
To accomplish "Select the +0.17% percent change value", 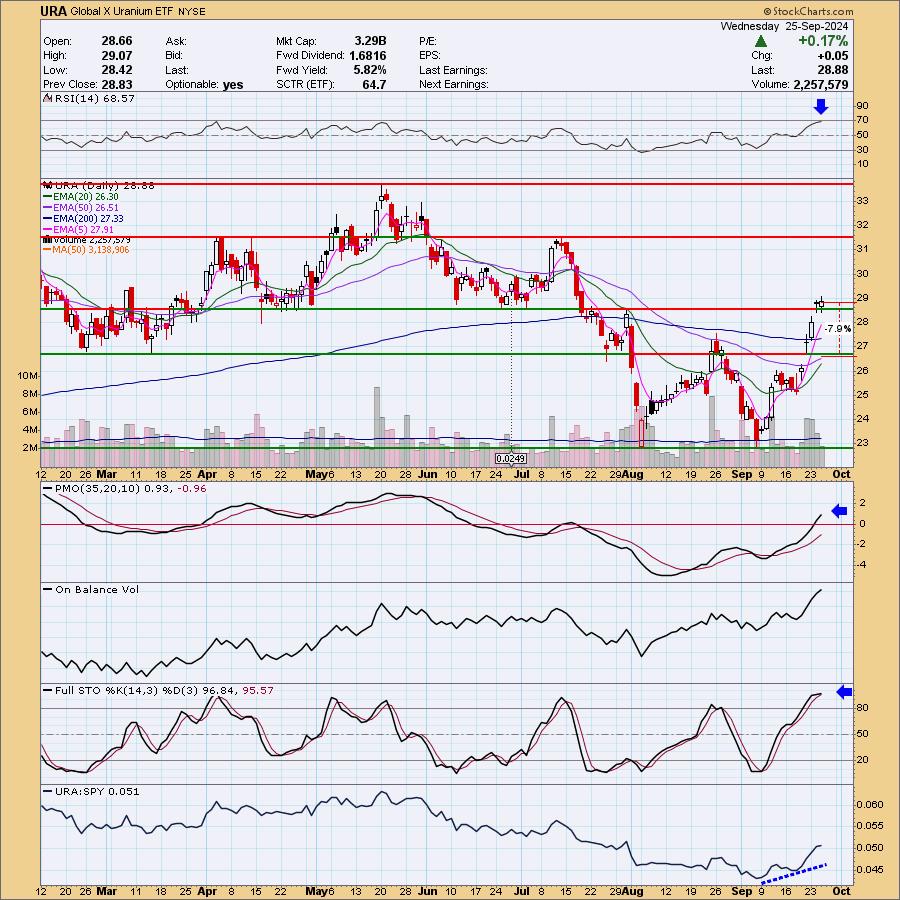I will (x=822, y=41).
